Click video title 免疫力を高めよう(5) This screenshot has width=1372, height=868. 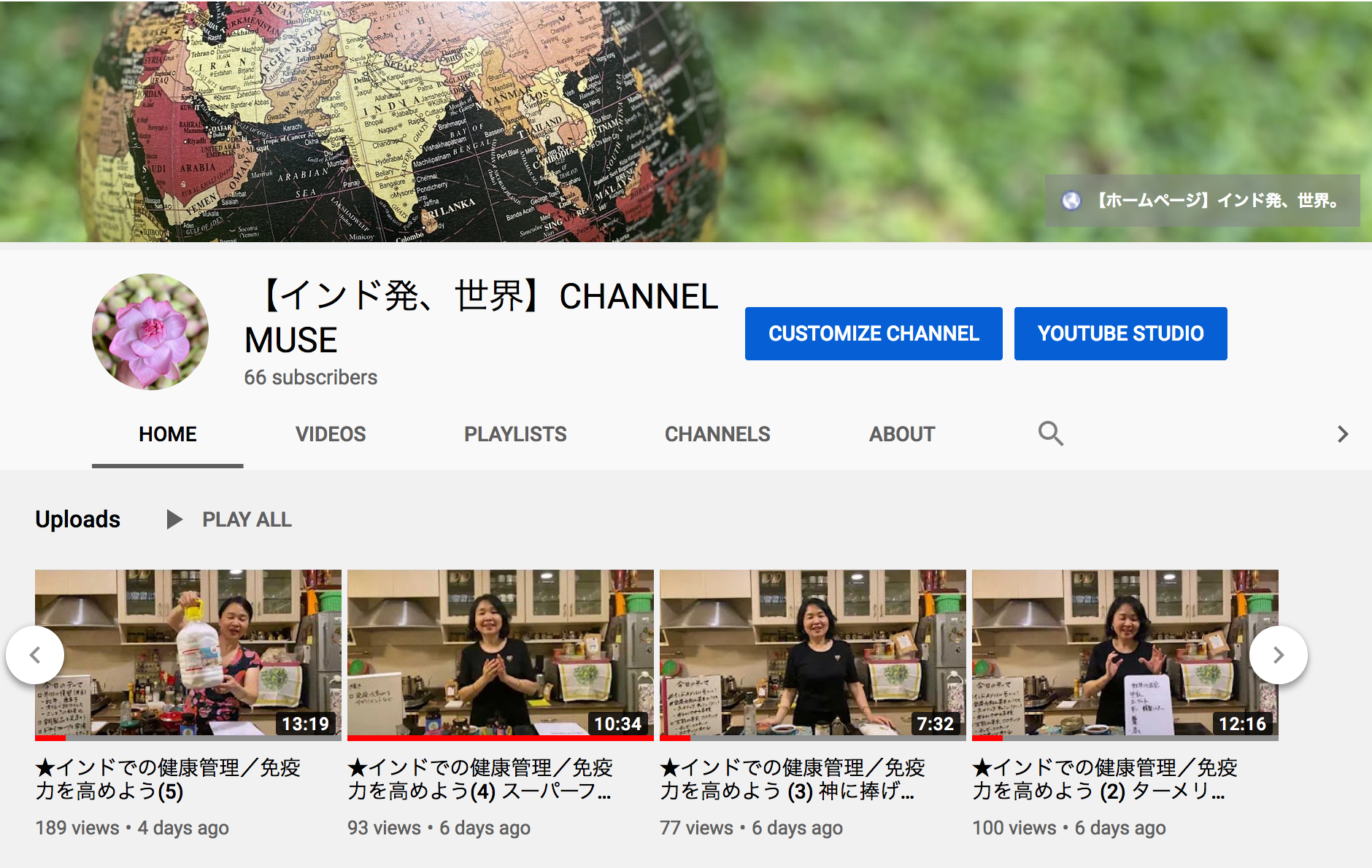[169, 779]
